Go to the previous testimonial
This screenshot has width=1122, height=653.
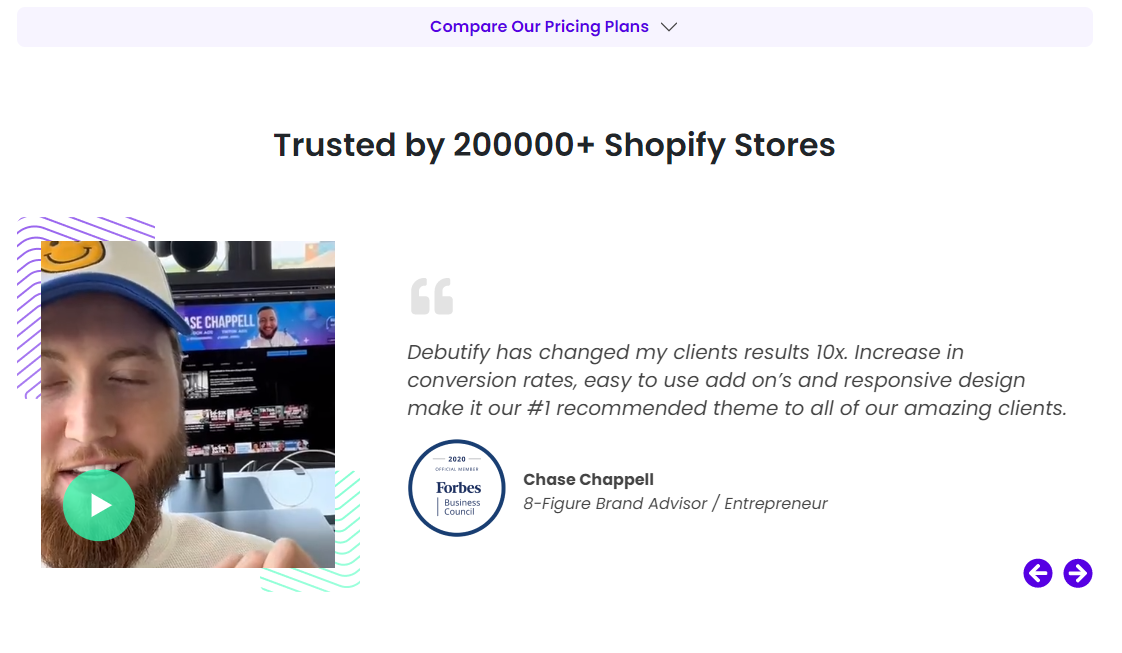1038,573
